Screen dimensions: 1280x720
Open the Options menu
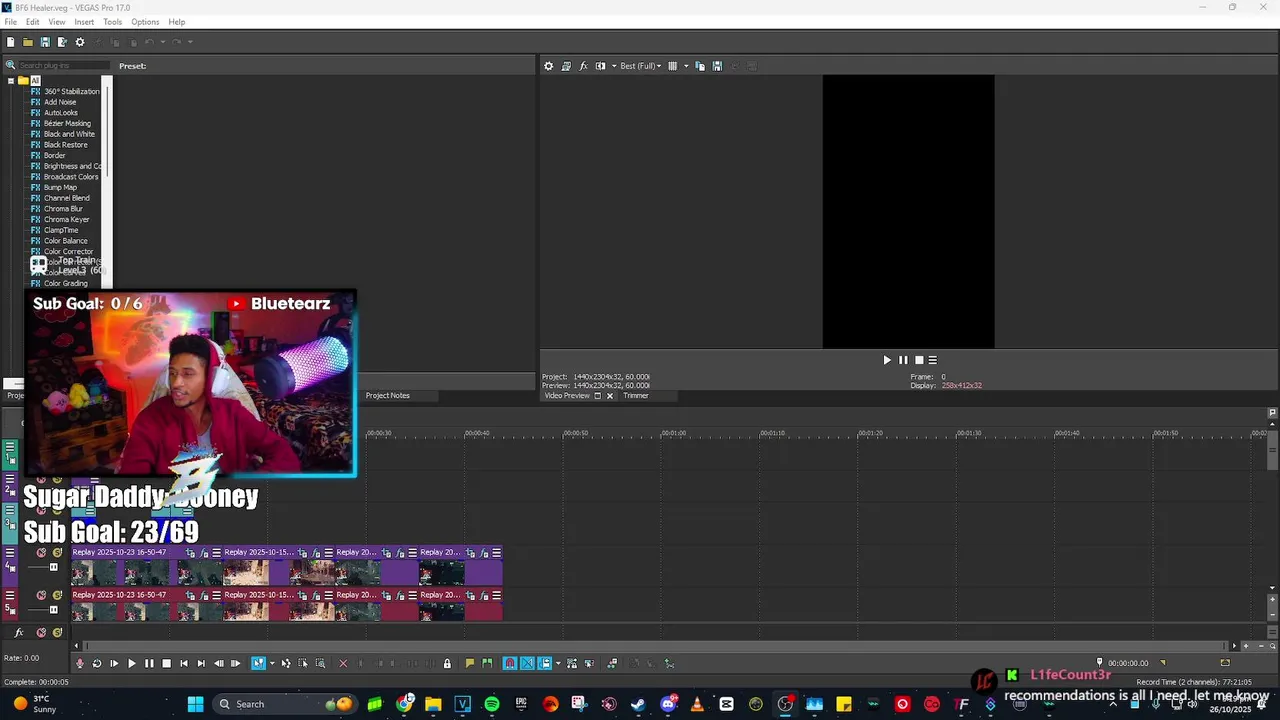coord(145,22)
